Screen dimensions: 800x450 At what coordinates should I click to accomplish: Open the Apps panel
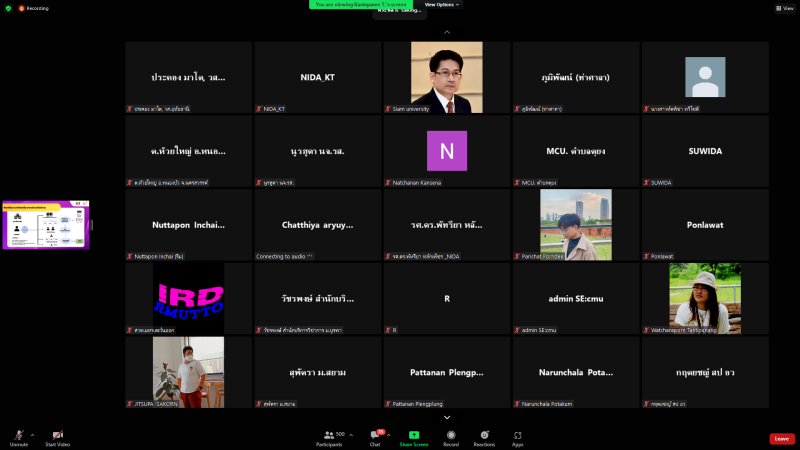518,436
